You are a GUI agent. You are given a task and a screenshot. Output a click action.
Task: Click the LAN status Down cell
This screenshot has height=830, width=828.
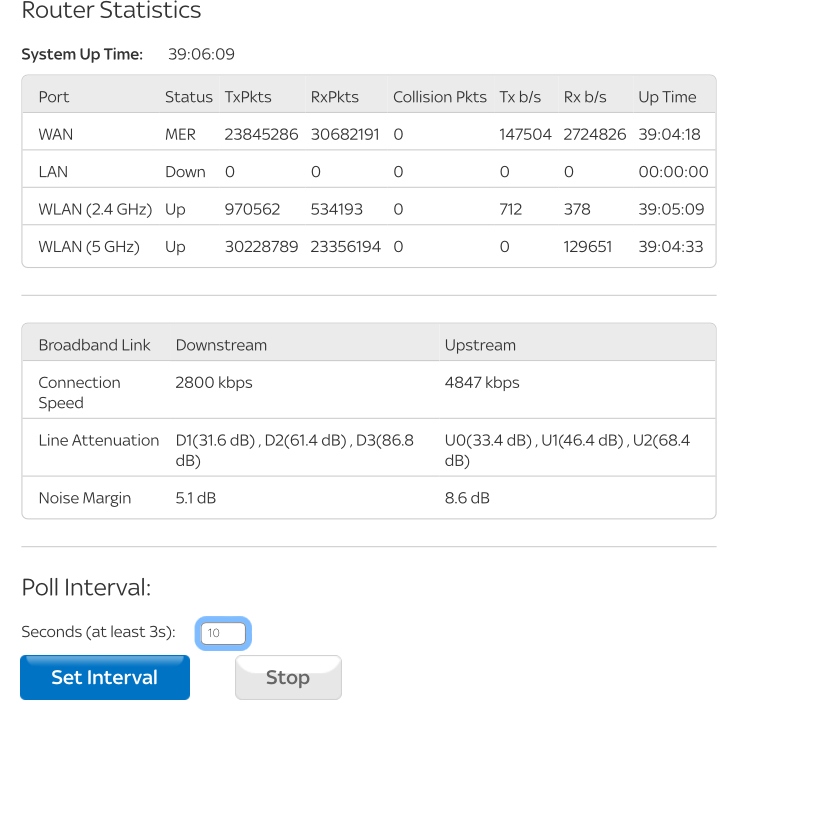185,172
